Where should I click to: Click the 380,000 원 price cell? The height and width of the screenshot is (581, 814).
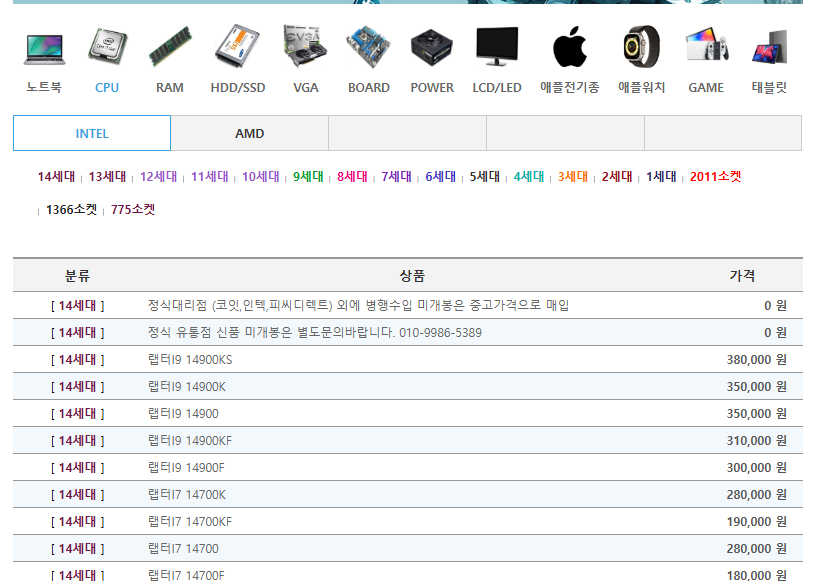pos(756,360)
